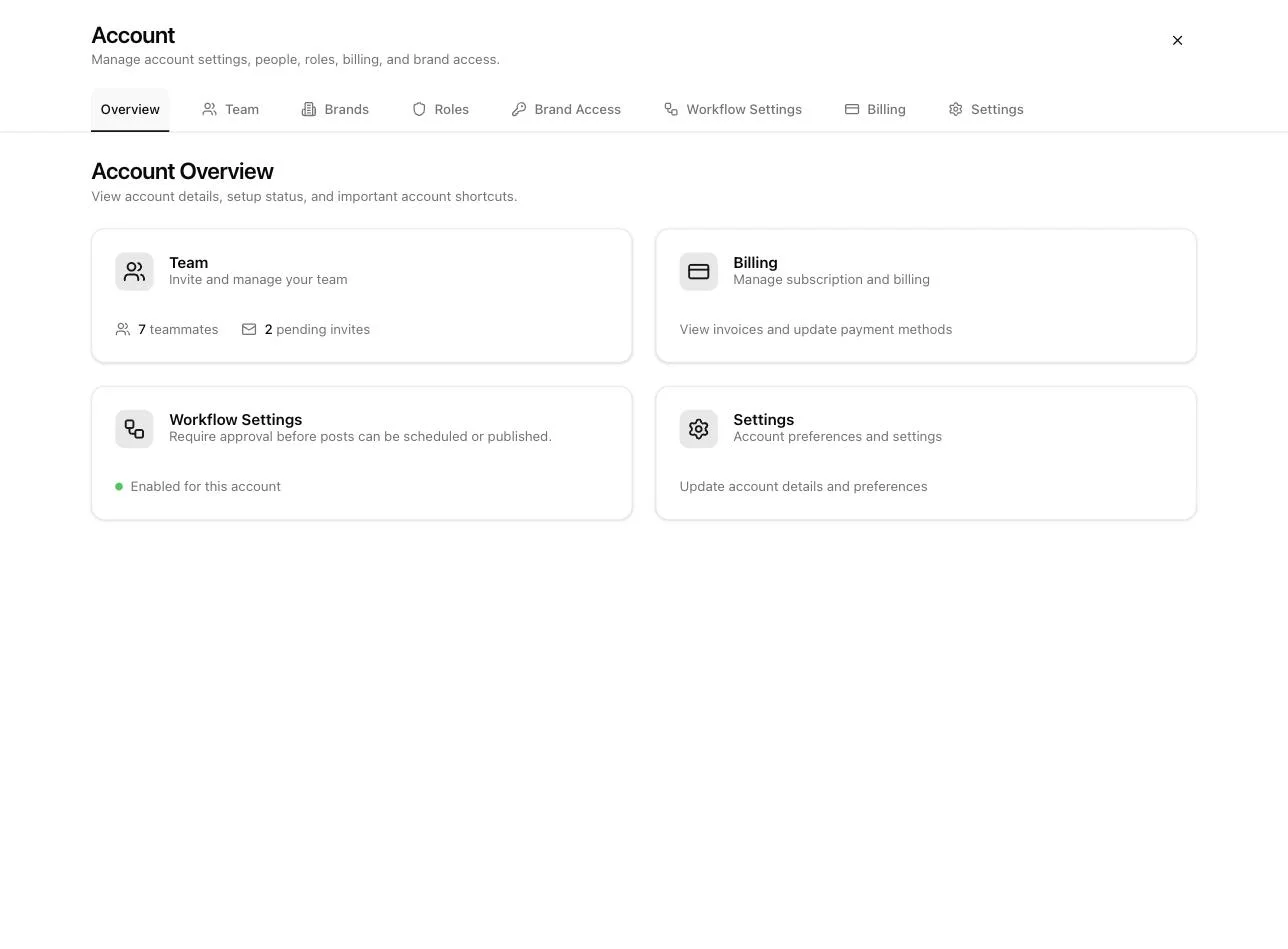
Task: Open the Roles tab label
Action: [x=451, y=109]
